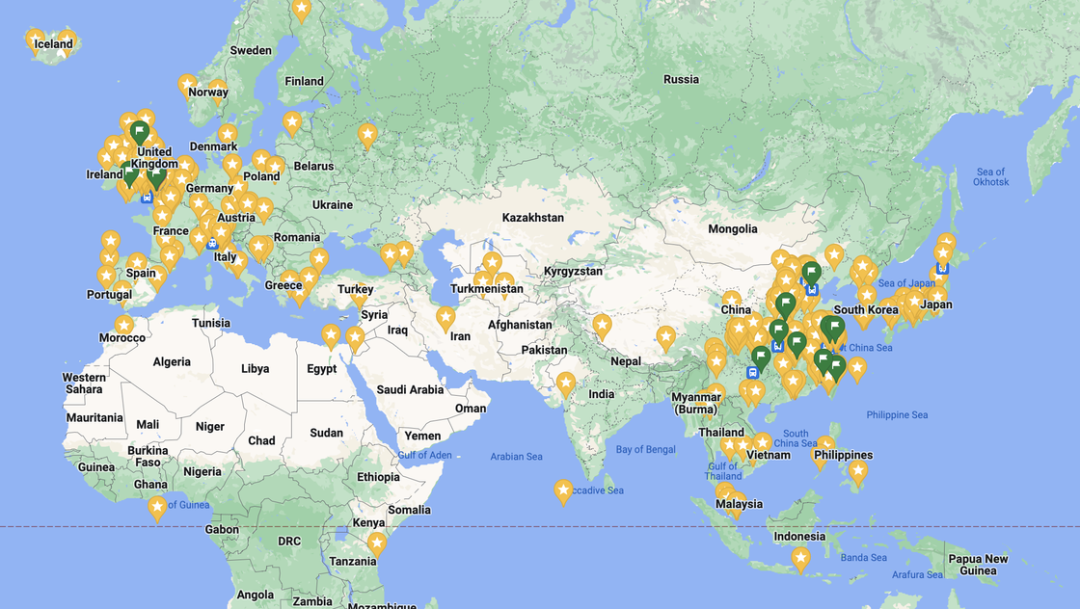The image size is (1080, 609).
Task: Select the star pin in Iran
Action: [446, 319]
